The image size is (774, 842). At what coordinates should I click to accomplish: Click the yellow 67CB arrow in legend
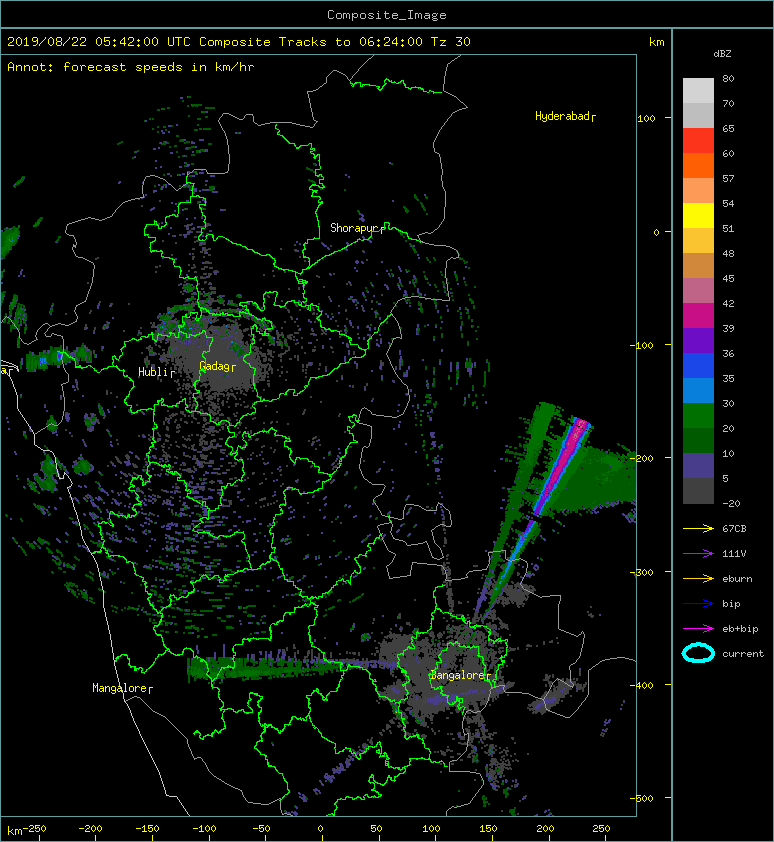click(698, 528)
